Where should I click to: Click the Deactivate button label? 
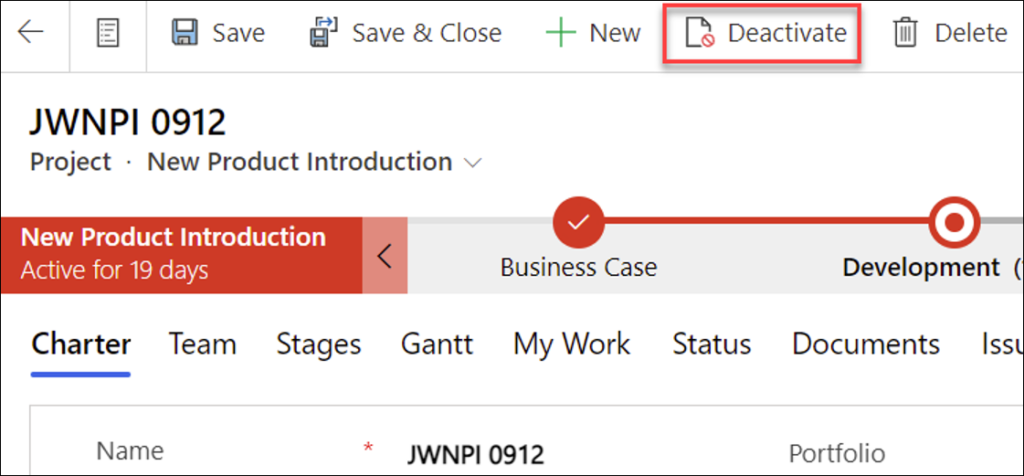(x=786, y=34)
